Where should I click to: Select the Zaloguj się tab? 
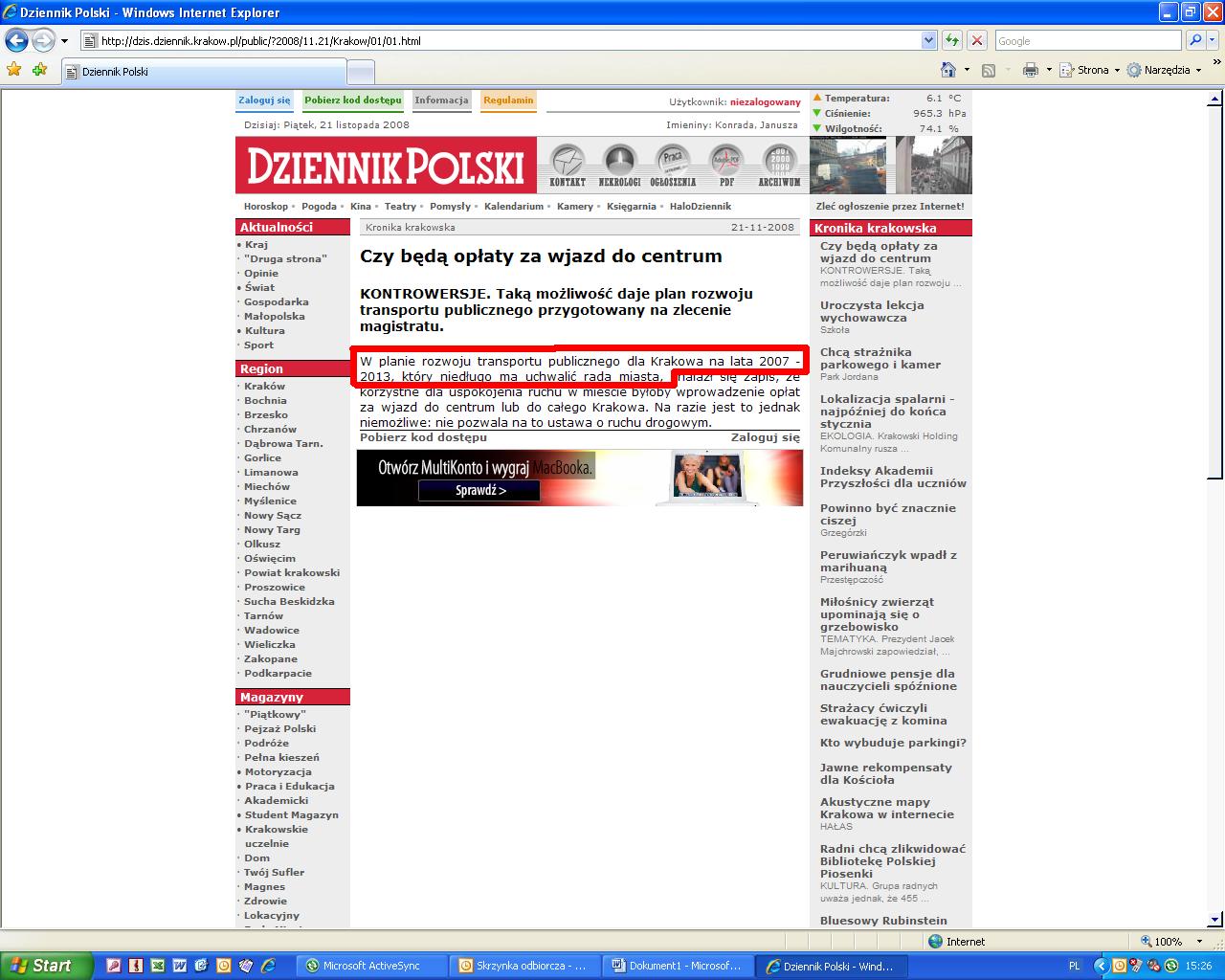click(x=264, y=100)
